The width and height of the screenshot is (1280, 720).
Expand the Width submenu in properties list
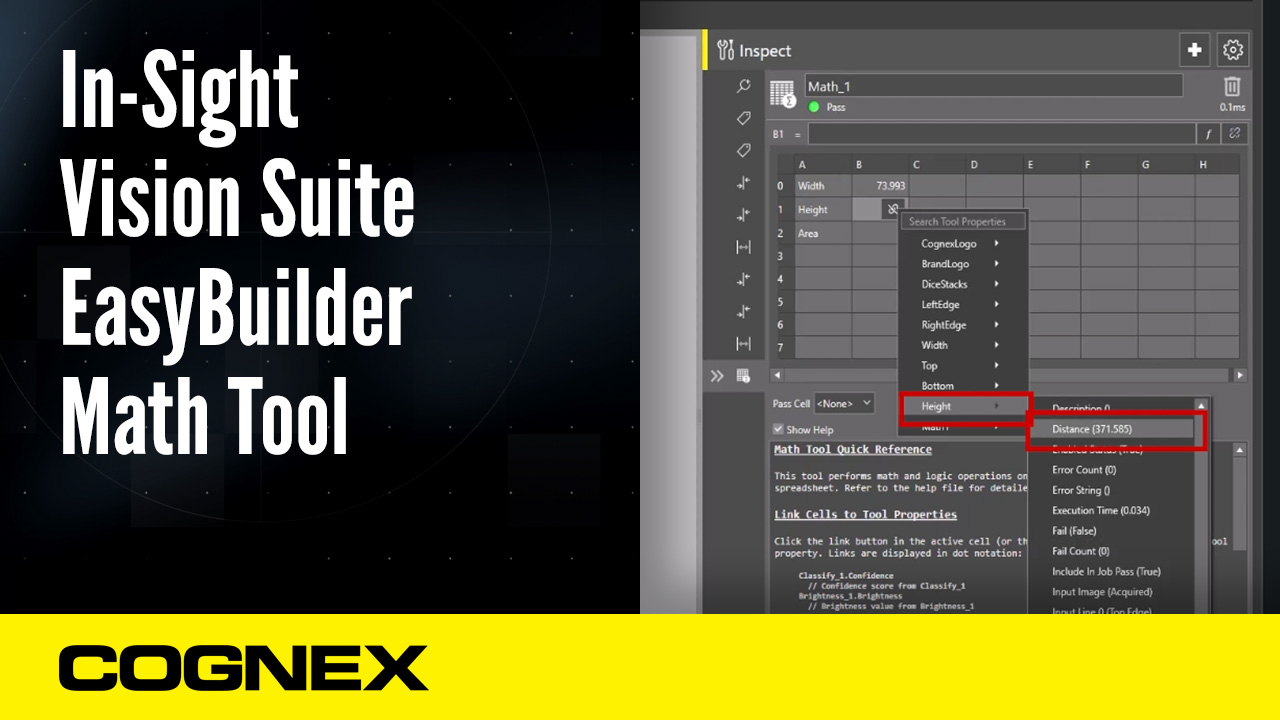point(963,345)
